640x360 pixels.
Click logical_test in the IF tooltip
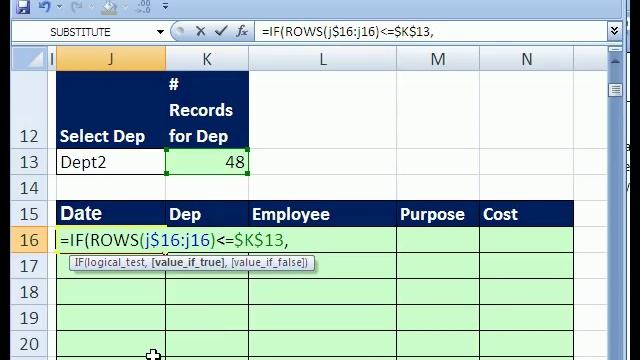tap(116, 262)
